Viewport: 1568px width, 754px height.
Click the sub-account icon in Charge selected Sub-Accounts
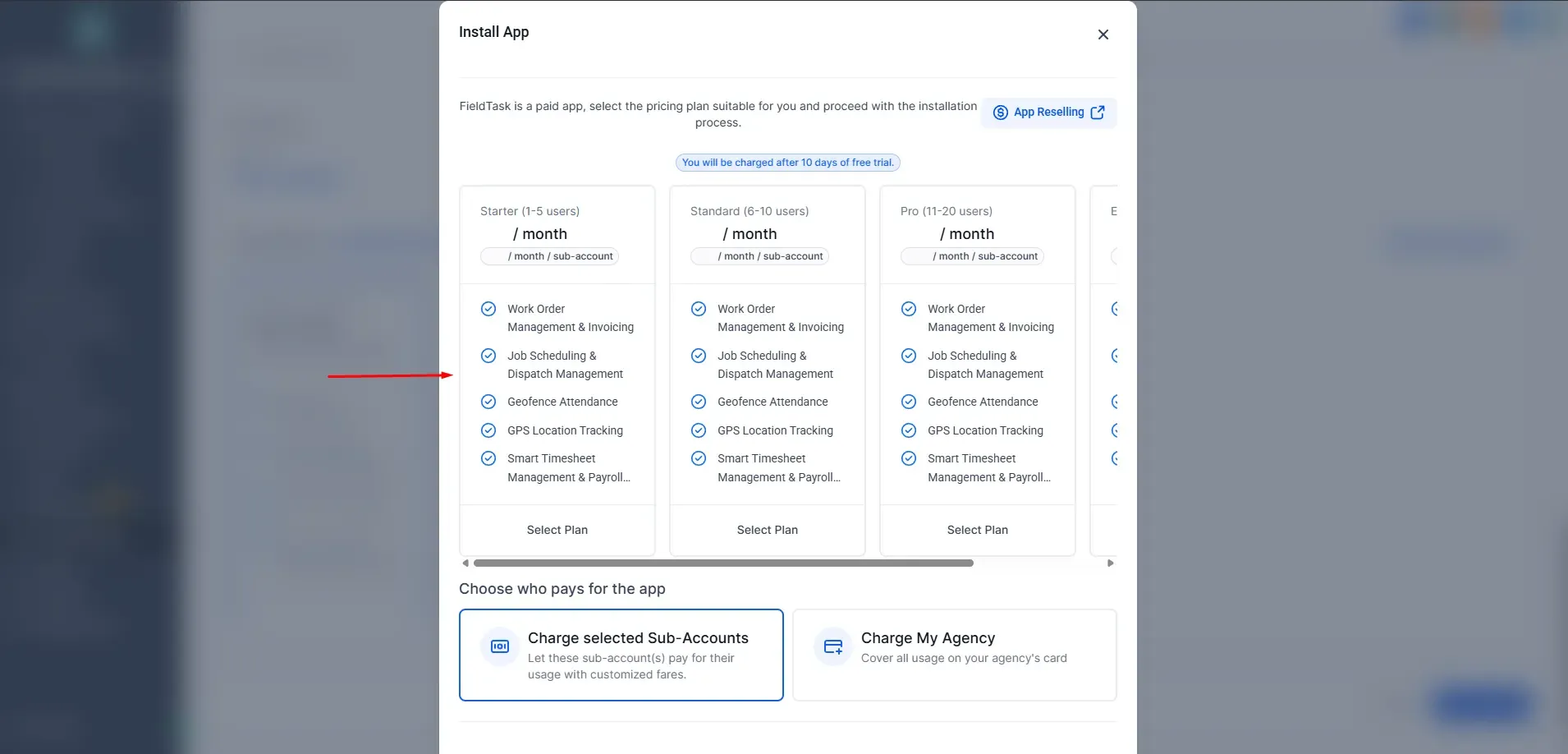point(500,646)
